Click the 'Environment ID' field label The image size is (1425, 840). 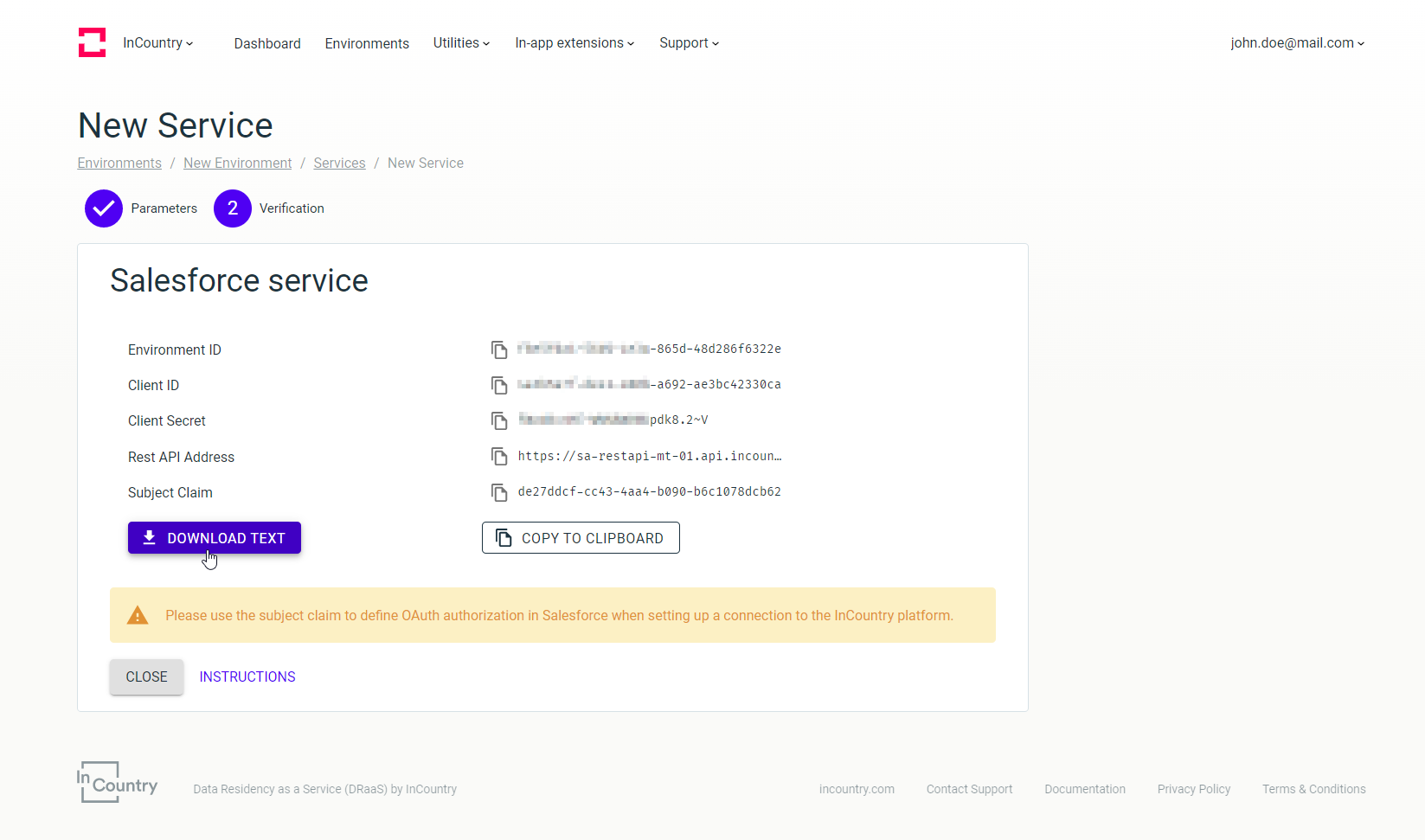tap(175, 349)
